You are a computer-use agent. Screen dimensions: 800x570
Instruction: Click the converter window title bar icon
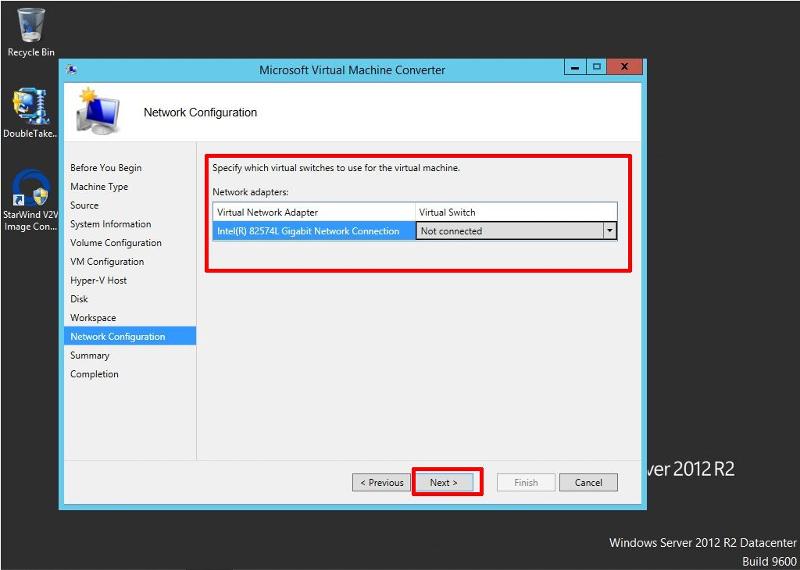point(72,70)
